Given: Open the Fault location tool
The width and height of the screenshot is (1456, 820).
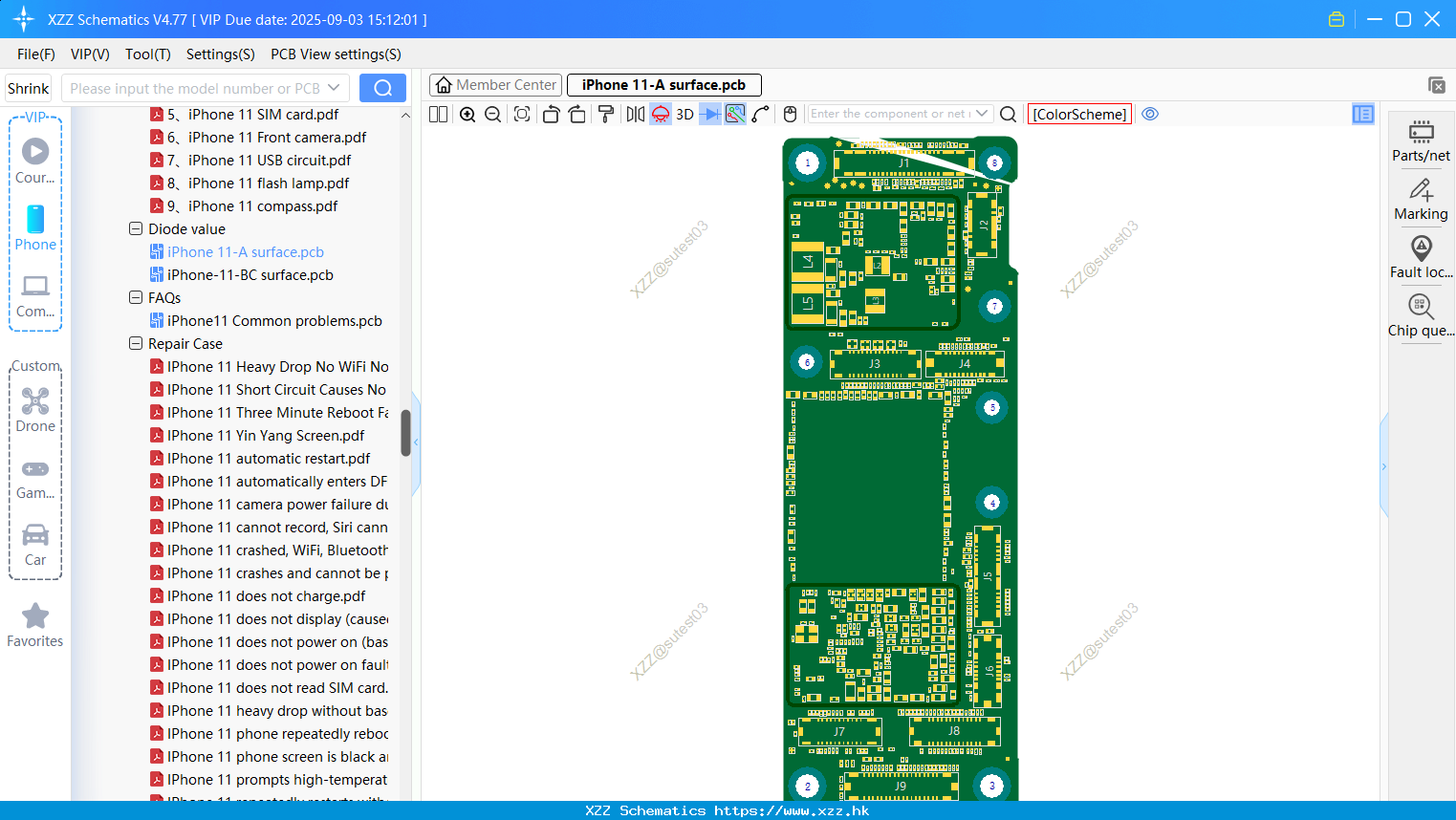Looking at the screenshot, I should click(1421, 257).
